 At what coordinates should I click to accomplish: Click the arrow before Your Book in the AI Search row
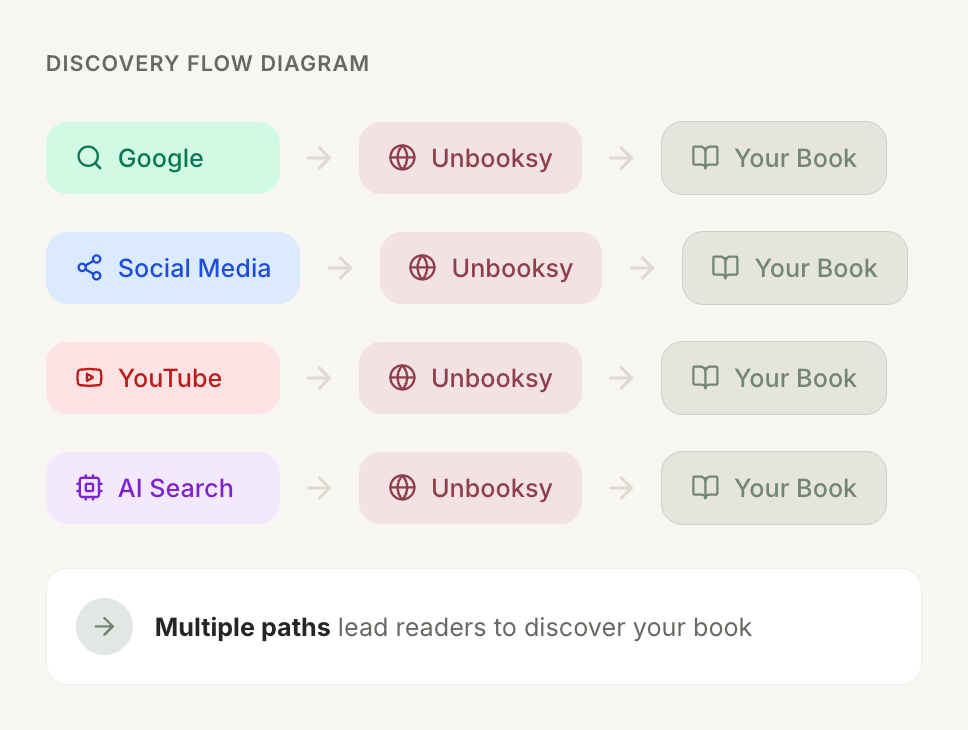click(x=621, y=487)
